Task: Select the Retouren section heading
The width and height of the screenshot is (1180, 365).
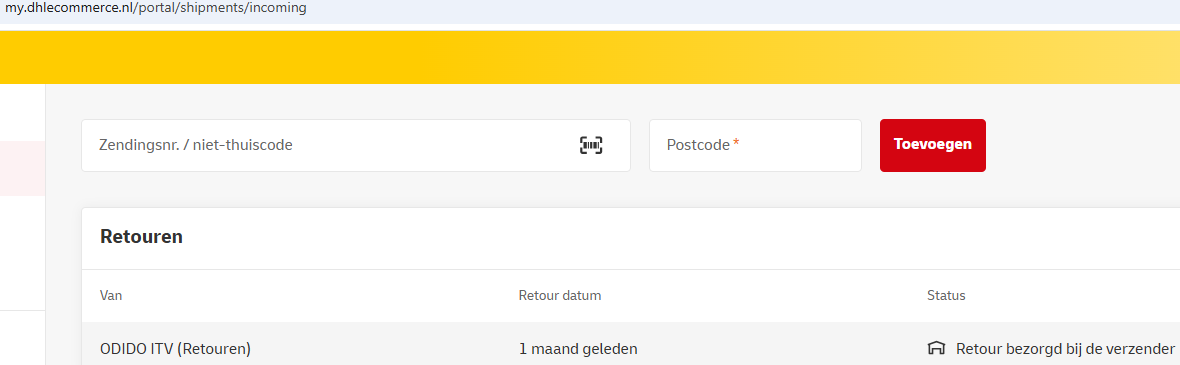Action: pos(141,237)
